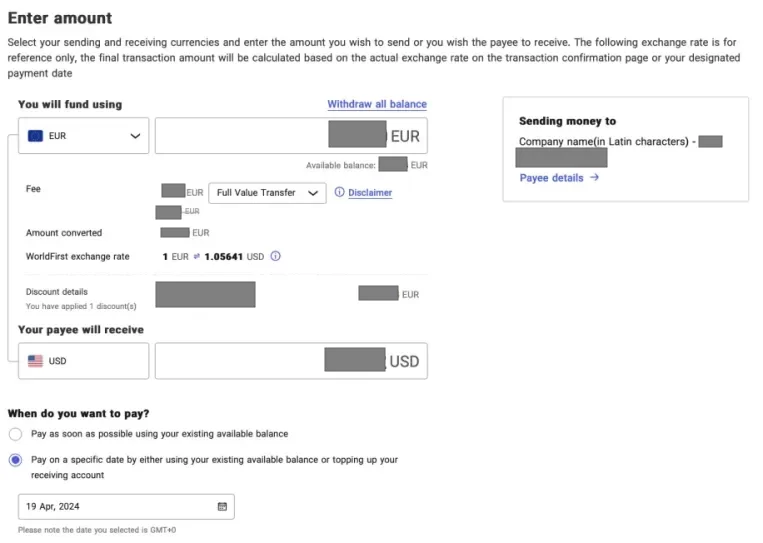
Task: Select Pay on a specific date option
Action: (x=16, y=460)
